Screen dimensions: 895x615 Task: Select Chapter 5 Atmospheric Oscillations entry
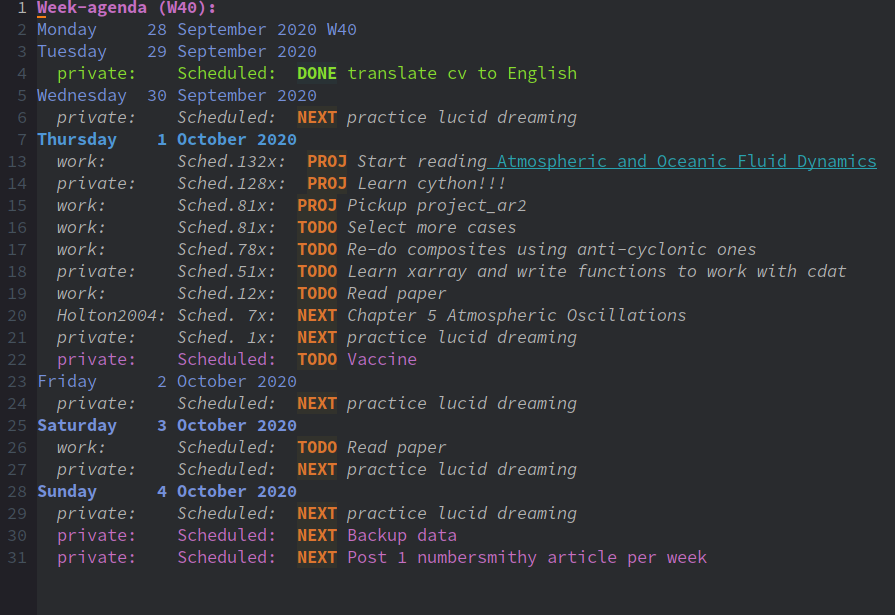point(517,315)
